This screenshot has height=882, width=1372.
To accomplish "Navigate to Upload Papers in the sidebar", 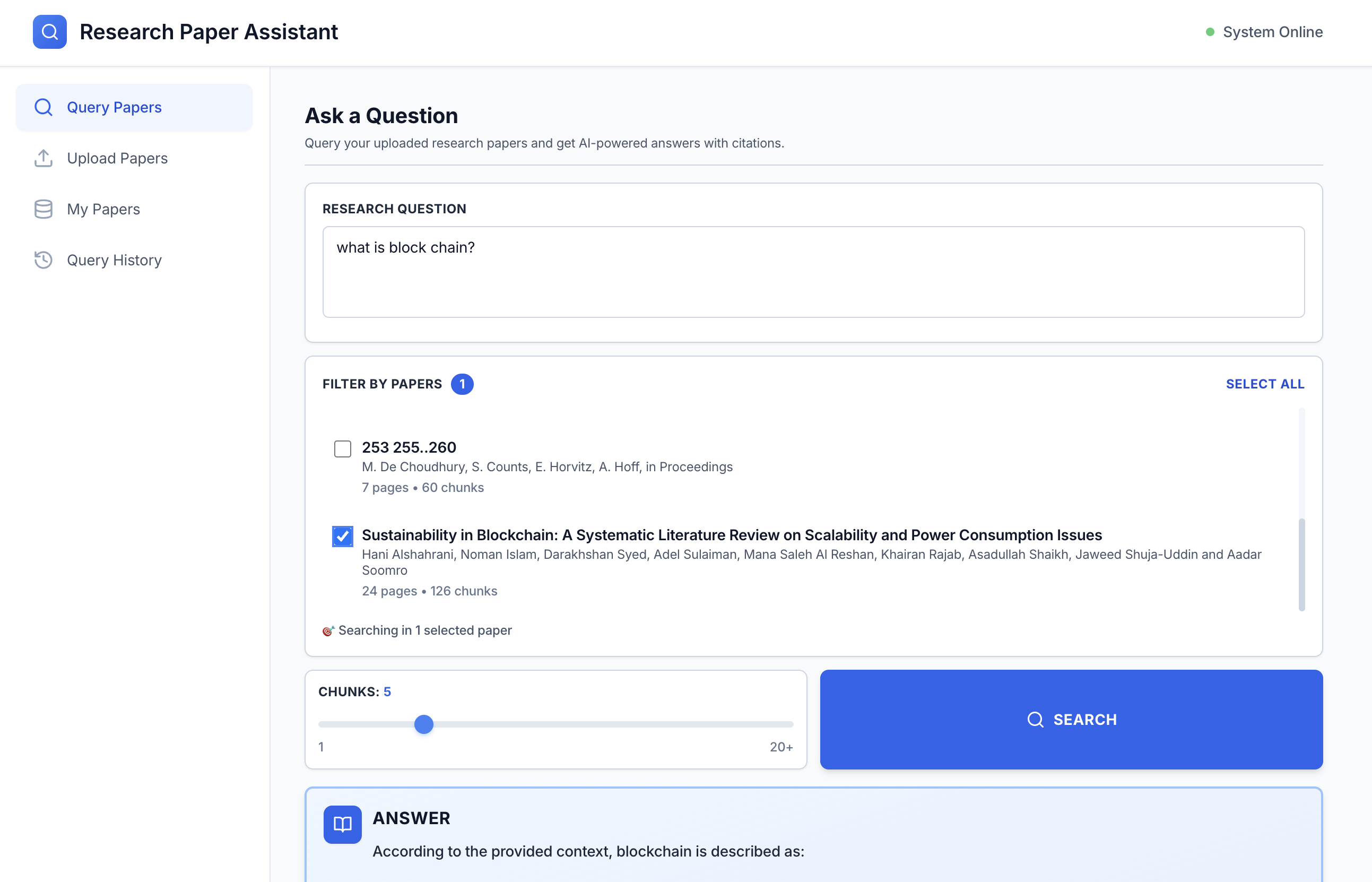I will click(x=117, y=158).
